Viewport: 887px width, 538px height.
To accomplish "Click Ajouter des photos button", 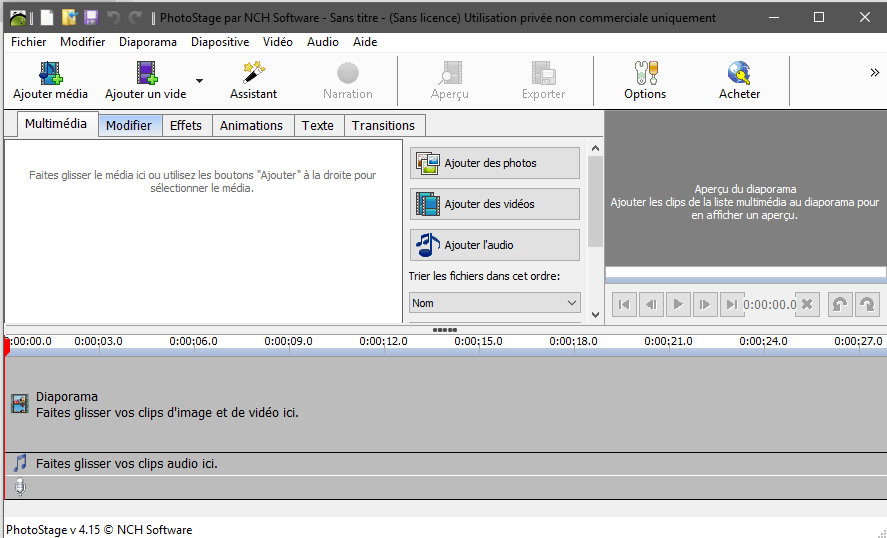I will (495, 163).
